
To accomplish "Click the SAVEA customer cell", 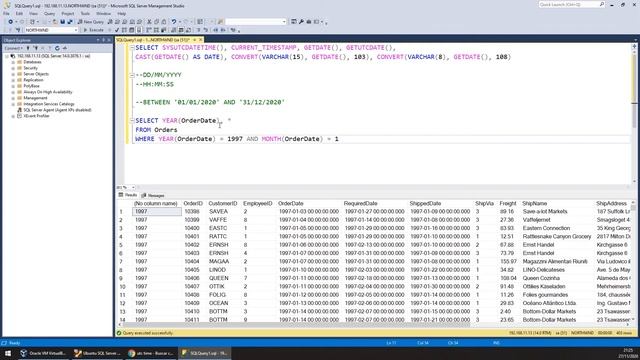I will pos(219,211).
